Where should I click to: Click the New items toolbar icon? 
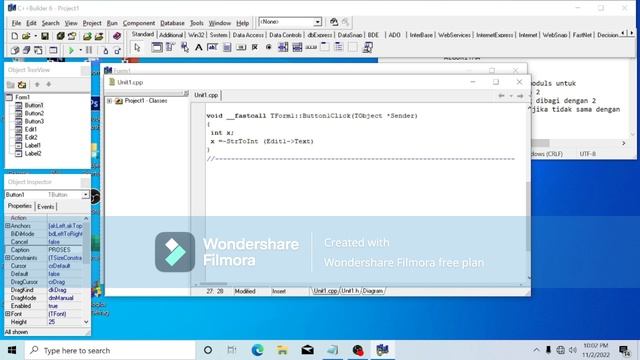(15, 36)
